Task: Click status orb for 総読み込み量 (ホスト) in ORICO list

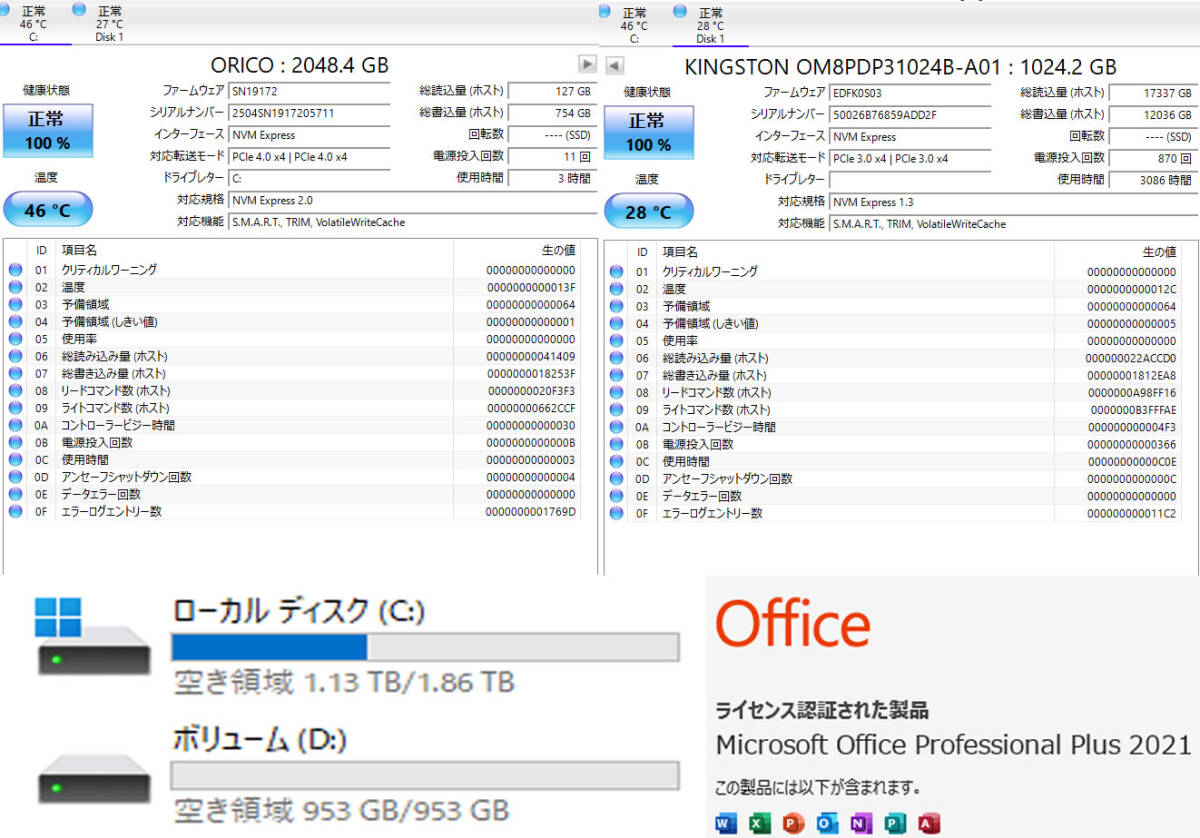Action: 15,356
